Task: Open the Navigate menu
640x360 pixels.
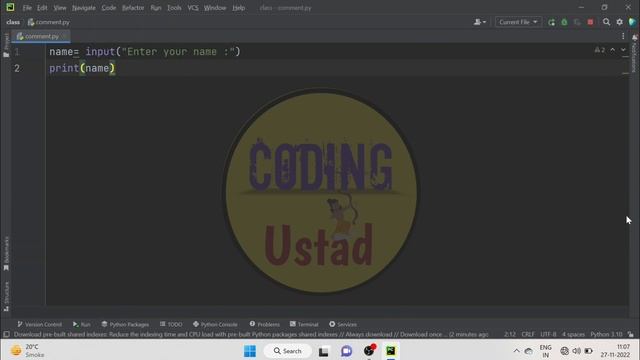Action: tap(84, 8)
